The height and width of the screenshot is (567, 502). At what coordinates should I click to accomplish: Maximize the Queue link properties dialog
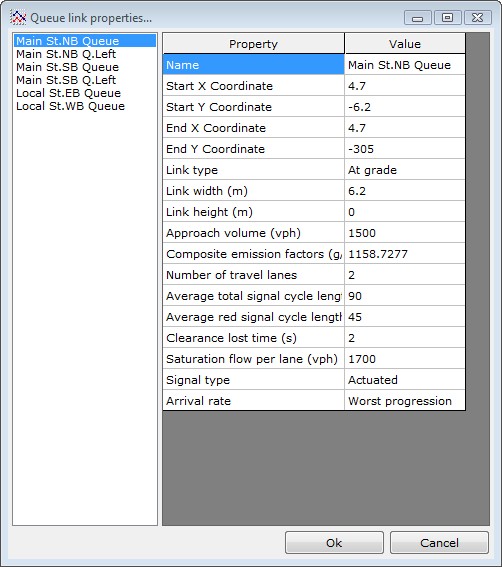[447, 18]
